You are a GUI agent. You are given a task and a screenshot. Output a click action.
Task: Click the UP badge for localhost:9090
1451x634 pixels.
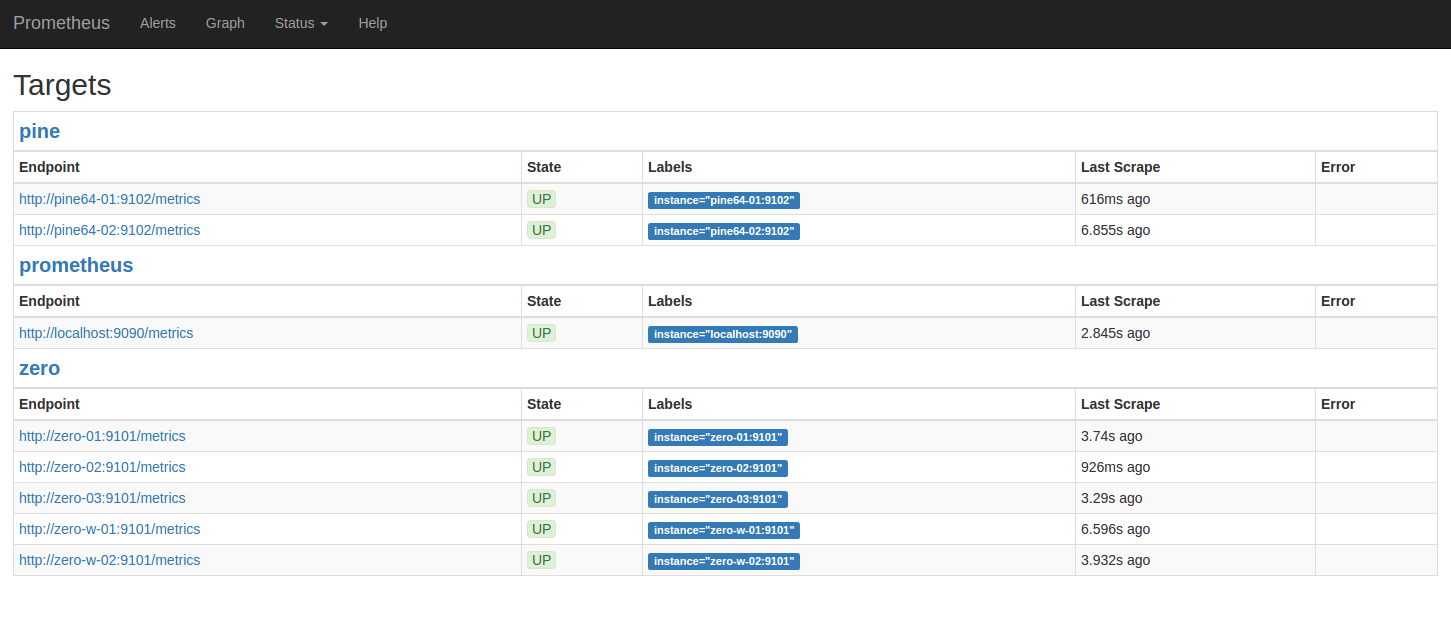click(x=541, y=333)
